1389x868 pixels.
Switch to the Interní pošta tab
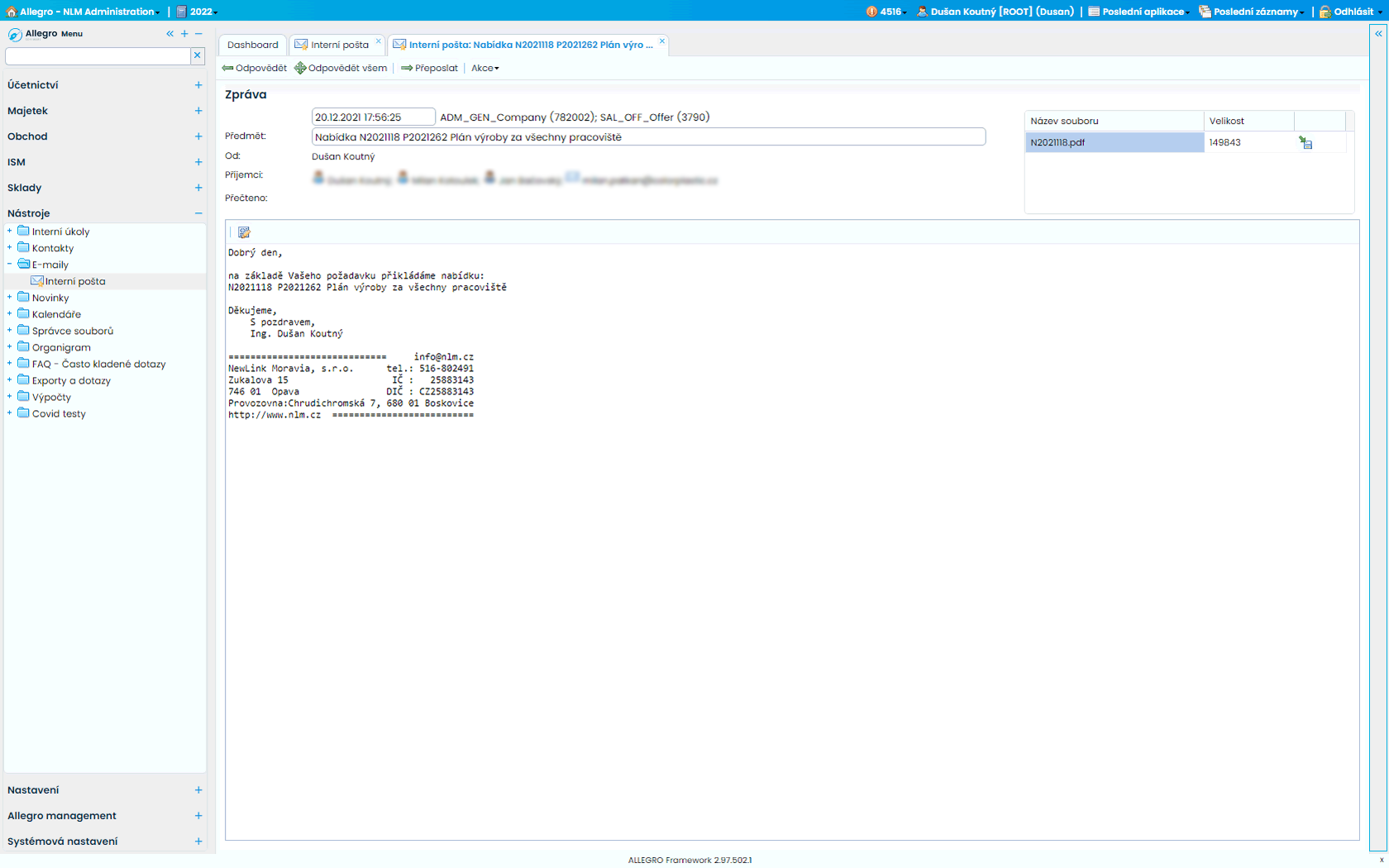point(339,45)
